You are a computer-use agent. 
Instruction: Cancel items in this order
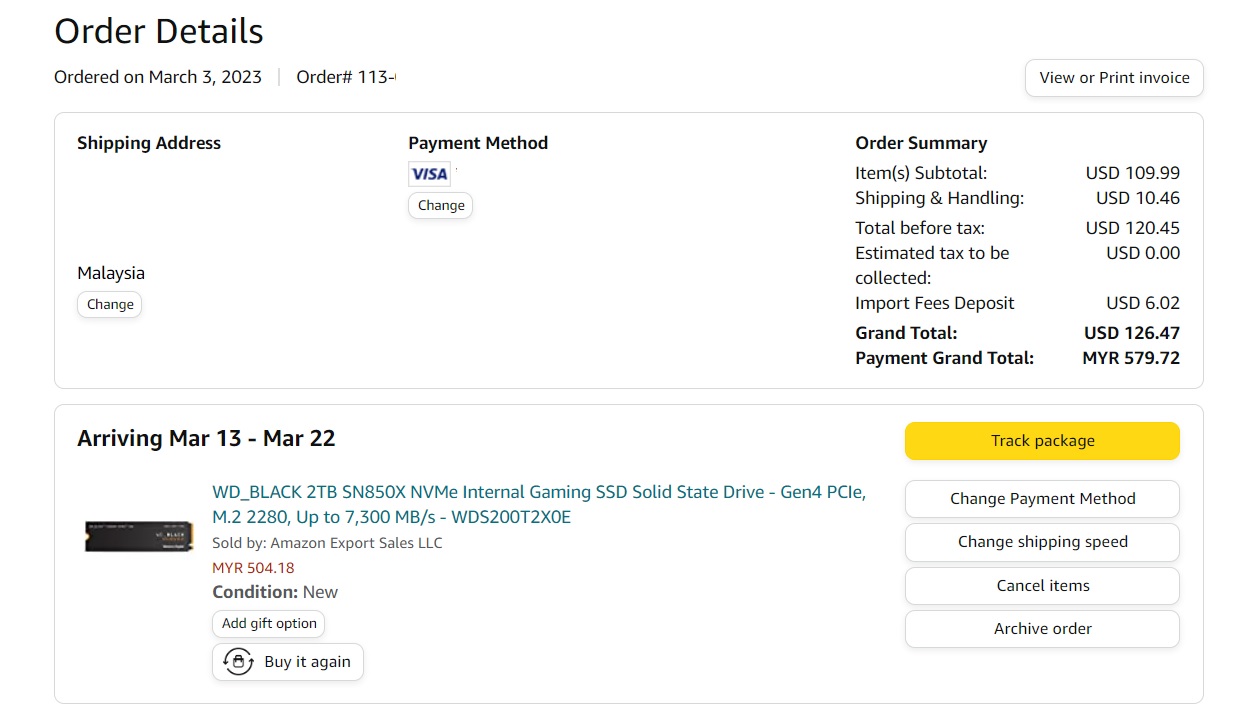point(1042,586)
